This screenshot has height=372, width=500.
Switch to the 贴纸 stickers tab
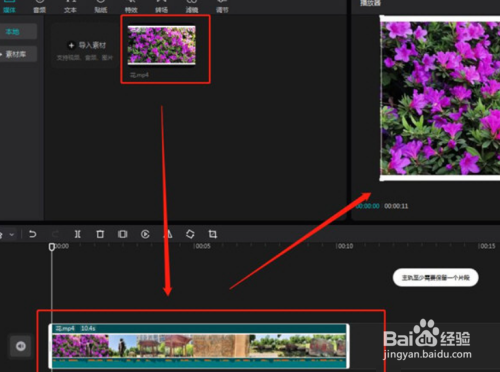point(101,7)
